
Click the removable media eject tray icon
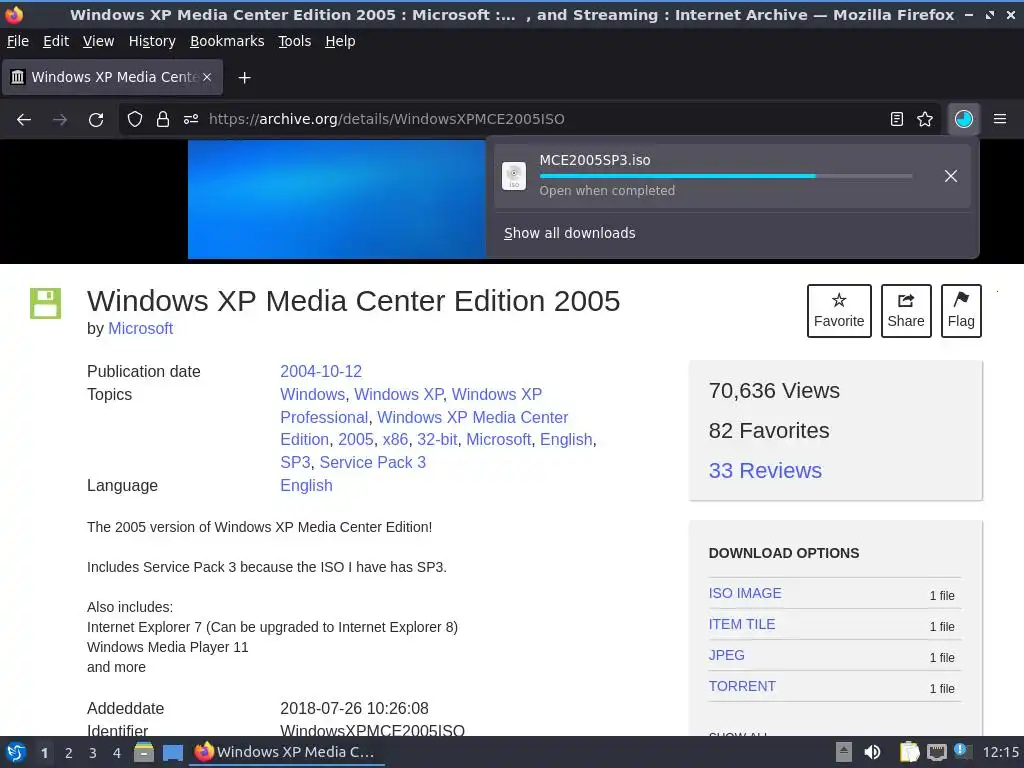coord(844,752)
